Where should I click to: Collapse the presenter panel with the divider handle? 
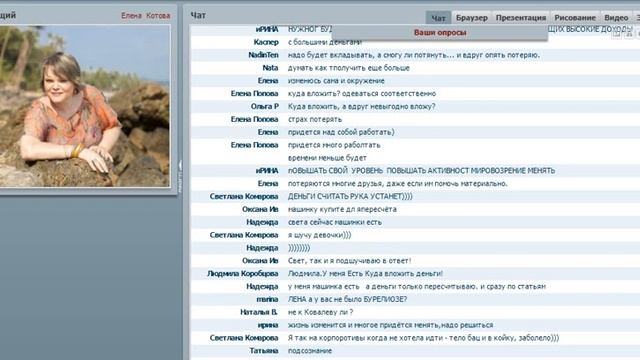[180, 176]
